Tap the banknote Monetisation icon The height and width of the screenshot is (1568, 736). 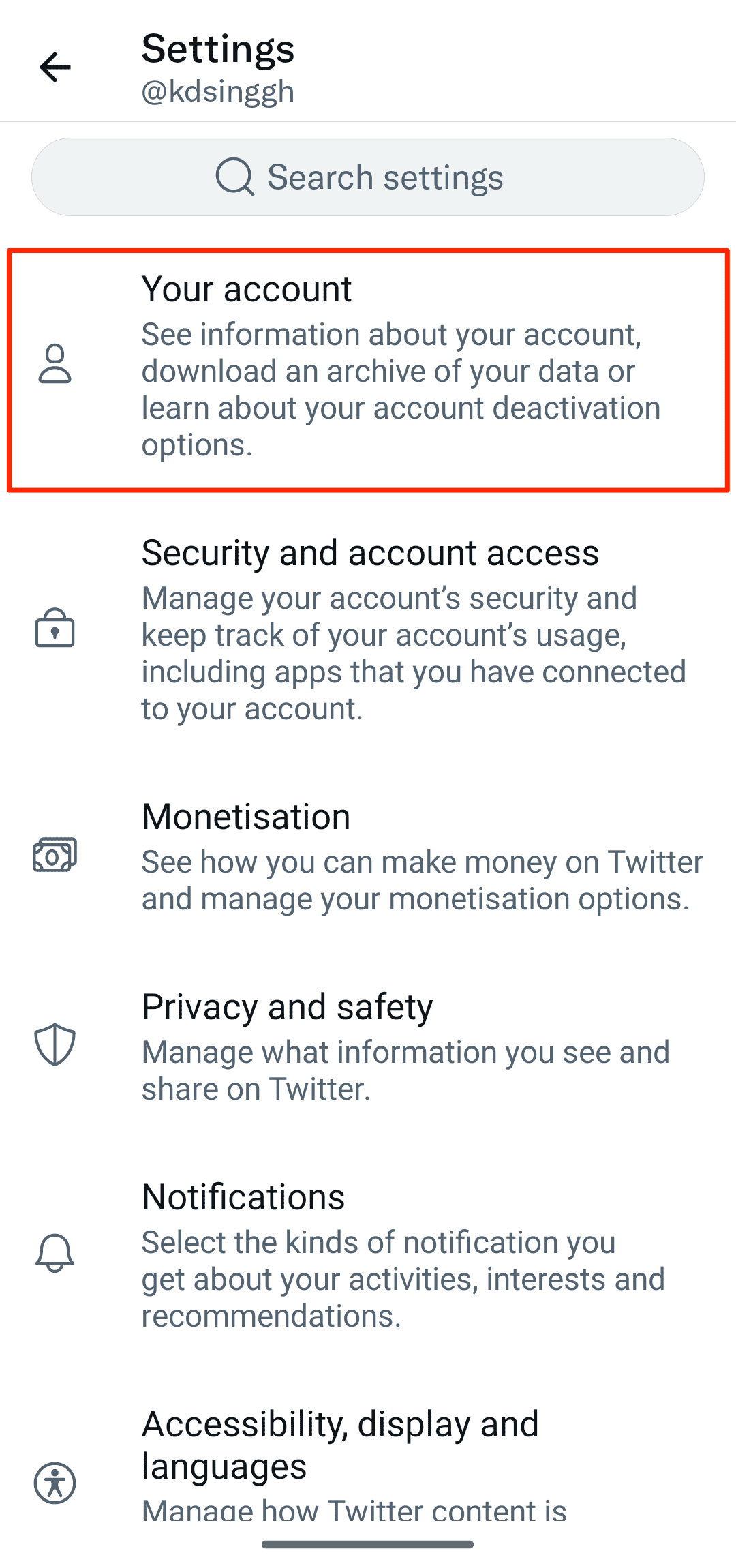(55, 855)
